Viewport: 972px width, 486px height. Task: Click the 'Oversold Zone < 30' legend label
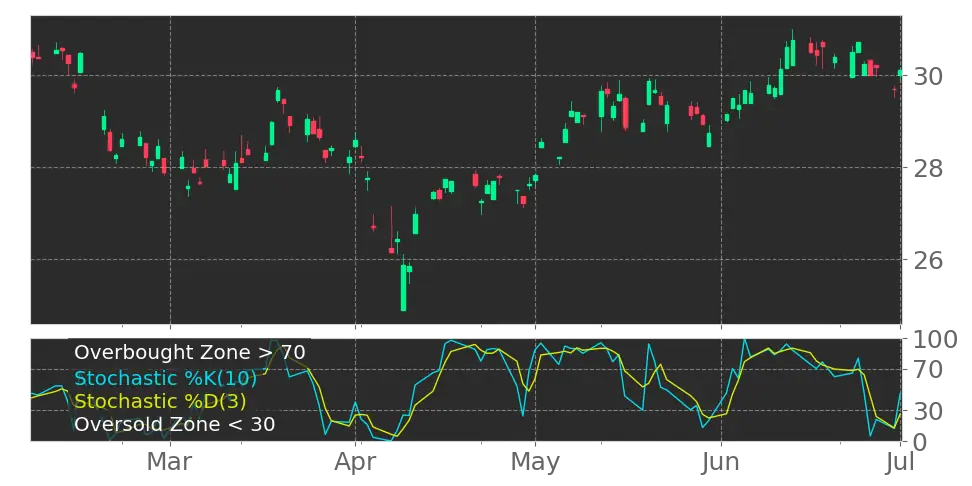point(175,425)
